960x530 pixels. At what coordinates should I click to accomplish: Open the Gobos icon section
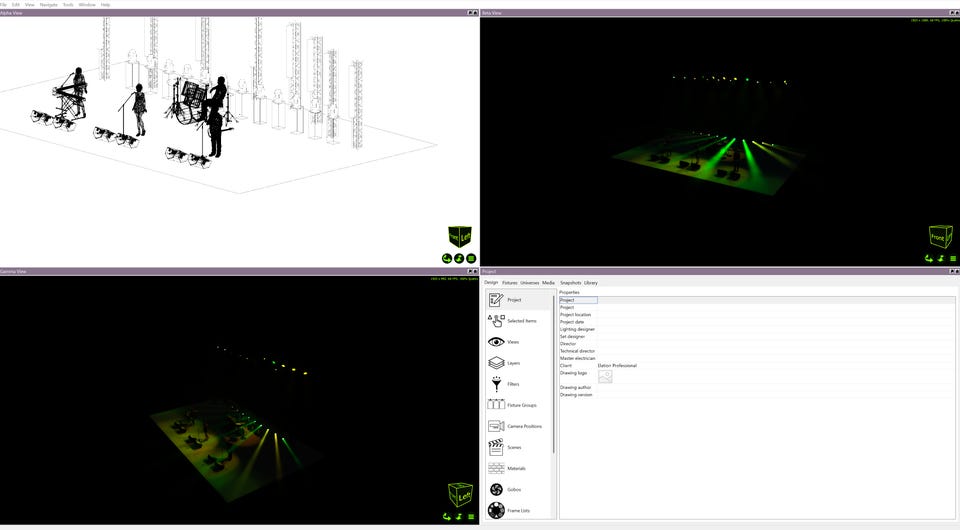(x=496, y=490)
